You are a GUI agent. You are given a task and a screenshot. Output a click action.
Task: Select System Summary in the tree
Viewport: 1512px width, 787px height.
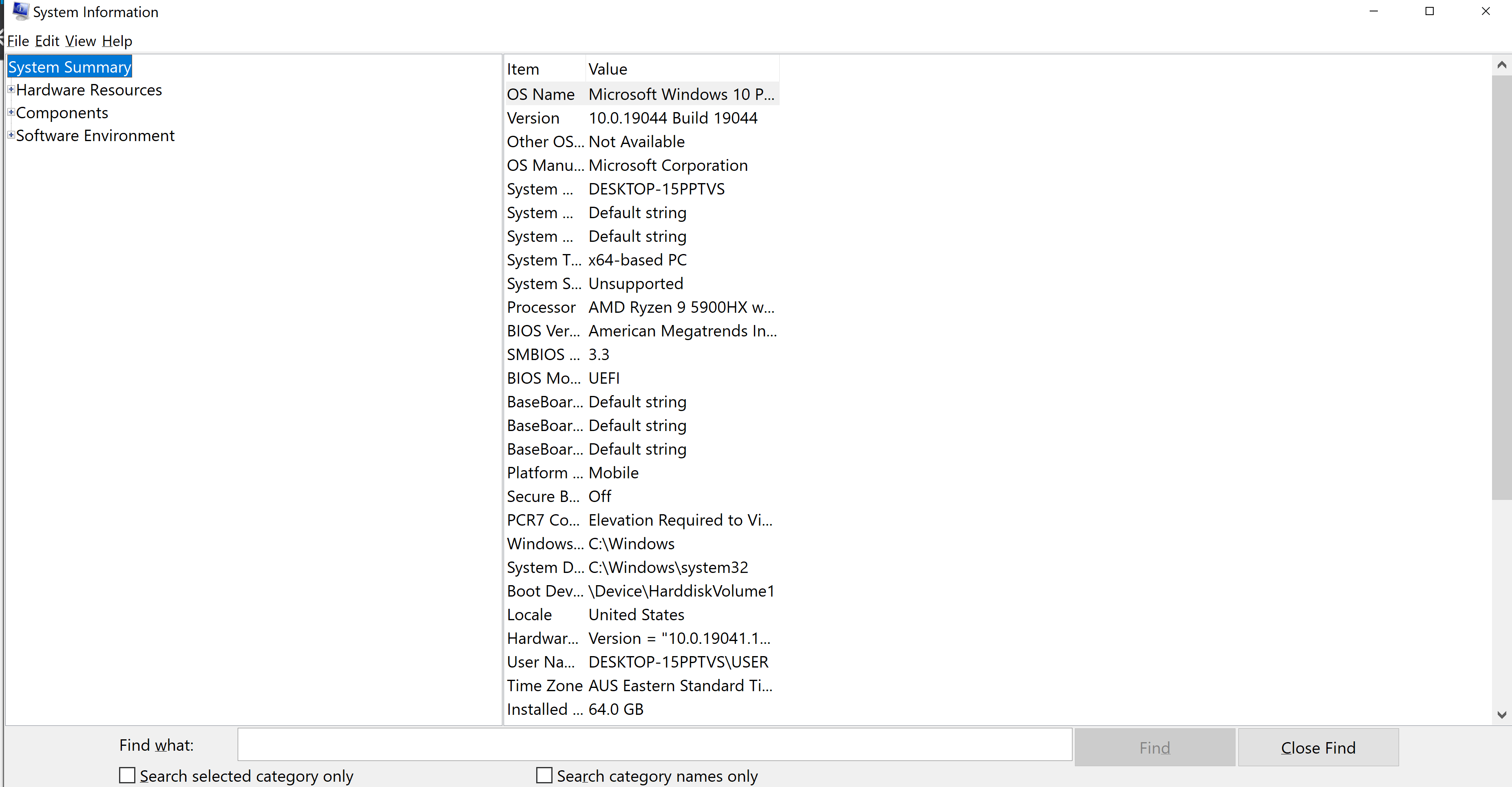[69, 67]
